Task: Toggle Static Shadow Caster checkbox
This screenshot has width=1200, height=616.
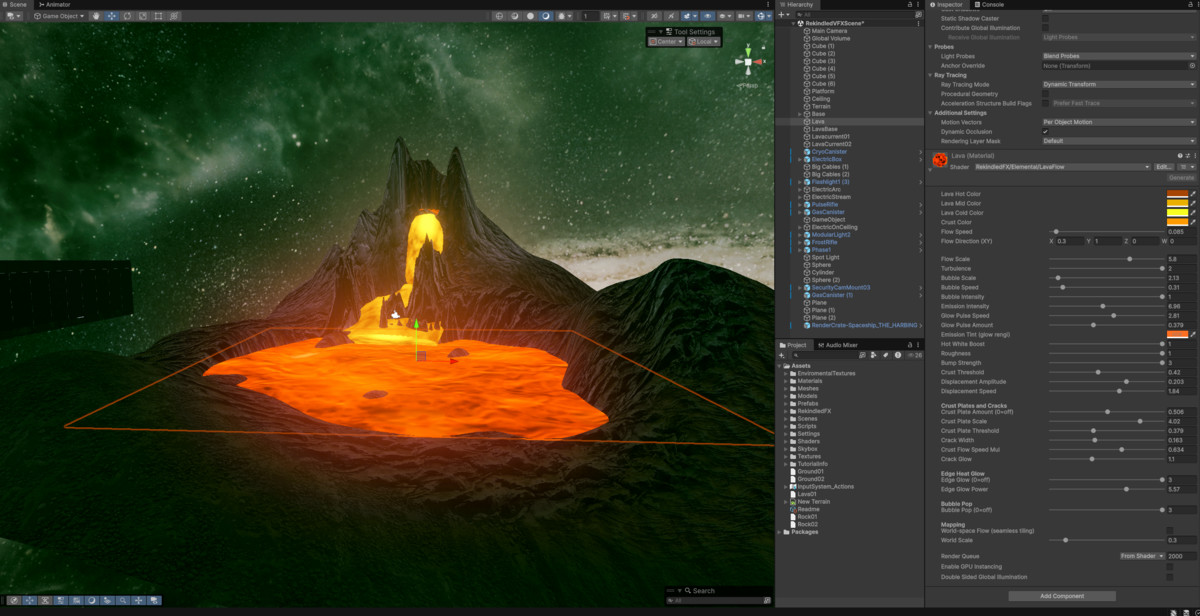Action: (1046, 18)
